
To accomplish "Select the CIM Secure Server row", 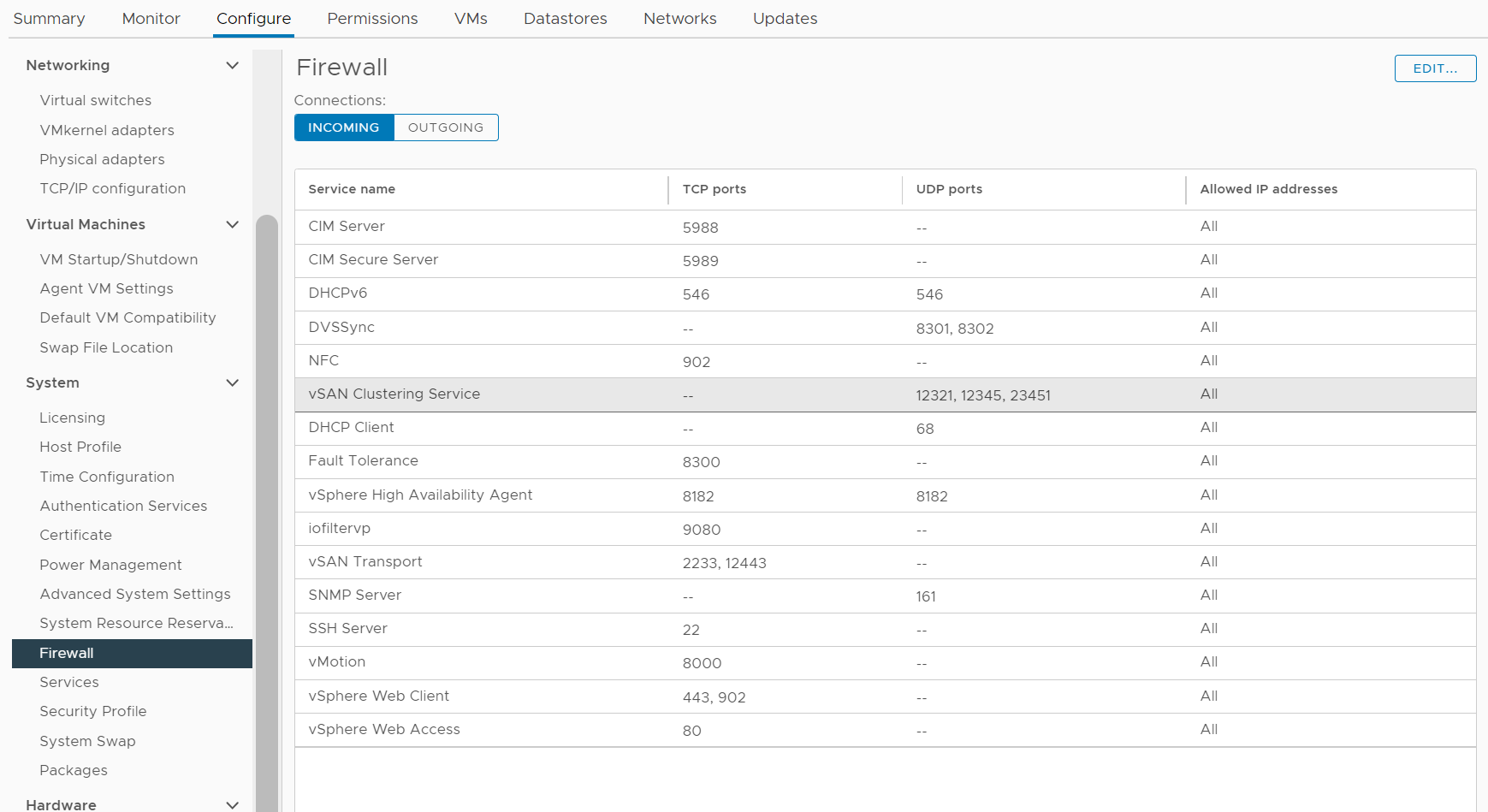I will [x=885, y=260].
